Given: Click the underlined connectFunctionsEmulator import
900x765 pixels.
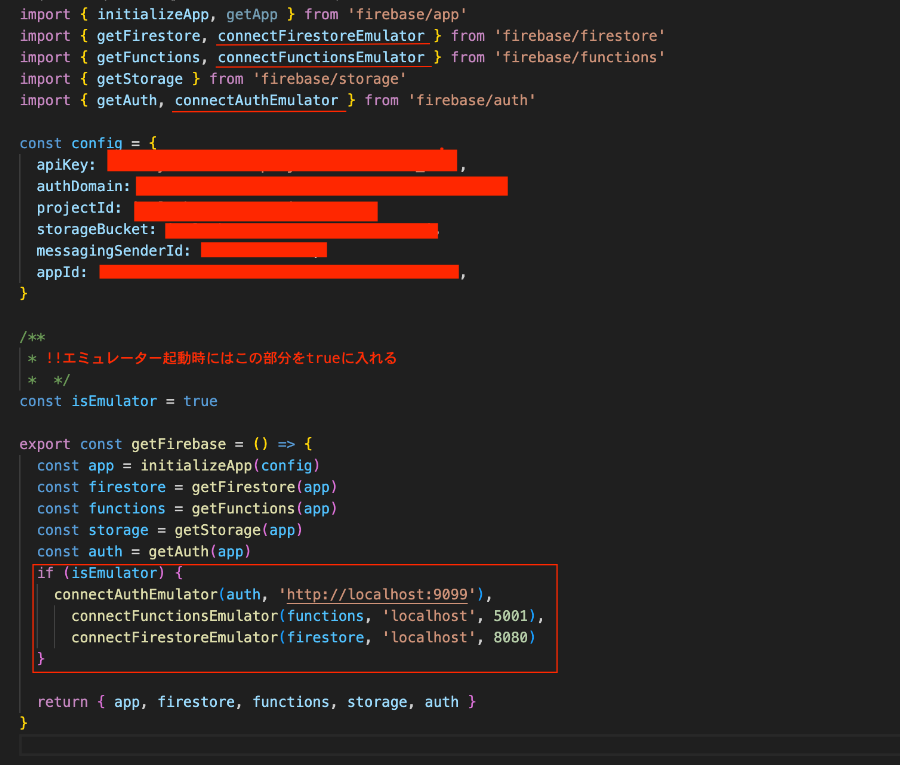Looking at the screenshot, I should 321,57.
